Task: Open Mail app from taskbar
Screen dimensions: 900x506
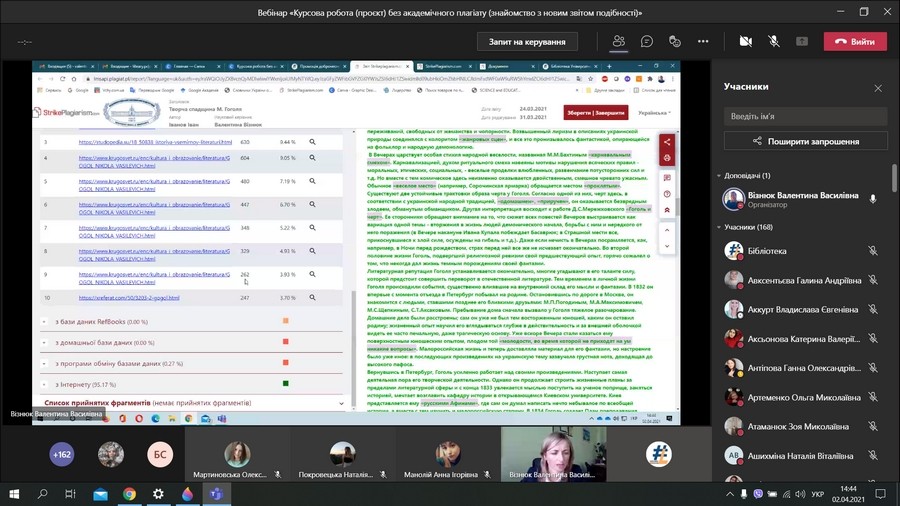Action: click(100, 494)
